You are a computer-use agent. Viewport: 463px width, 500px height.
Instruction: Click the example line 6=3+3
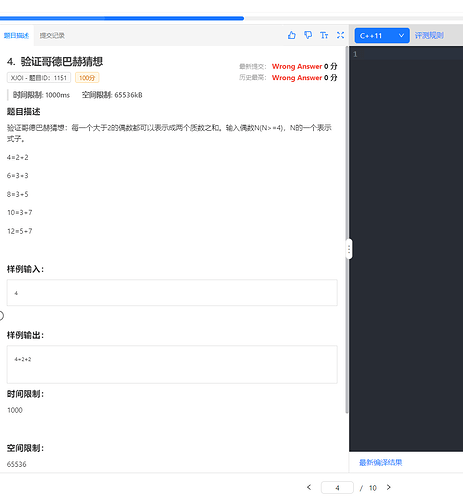tap(18, 175)
